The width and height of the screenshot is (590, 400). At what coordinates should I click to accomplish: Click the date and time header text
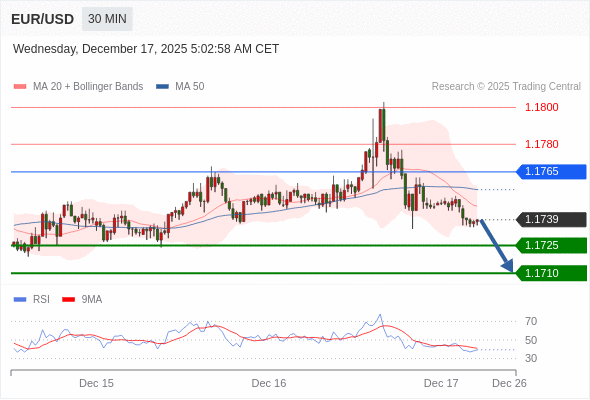point(146,49)
